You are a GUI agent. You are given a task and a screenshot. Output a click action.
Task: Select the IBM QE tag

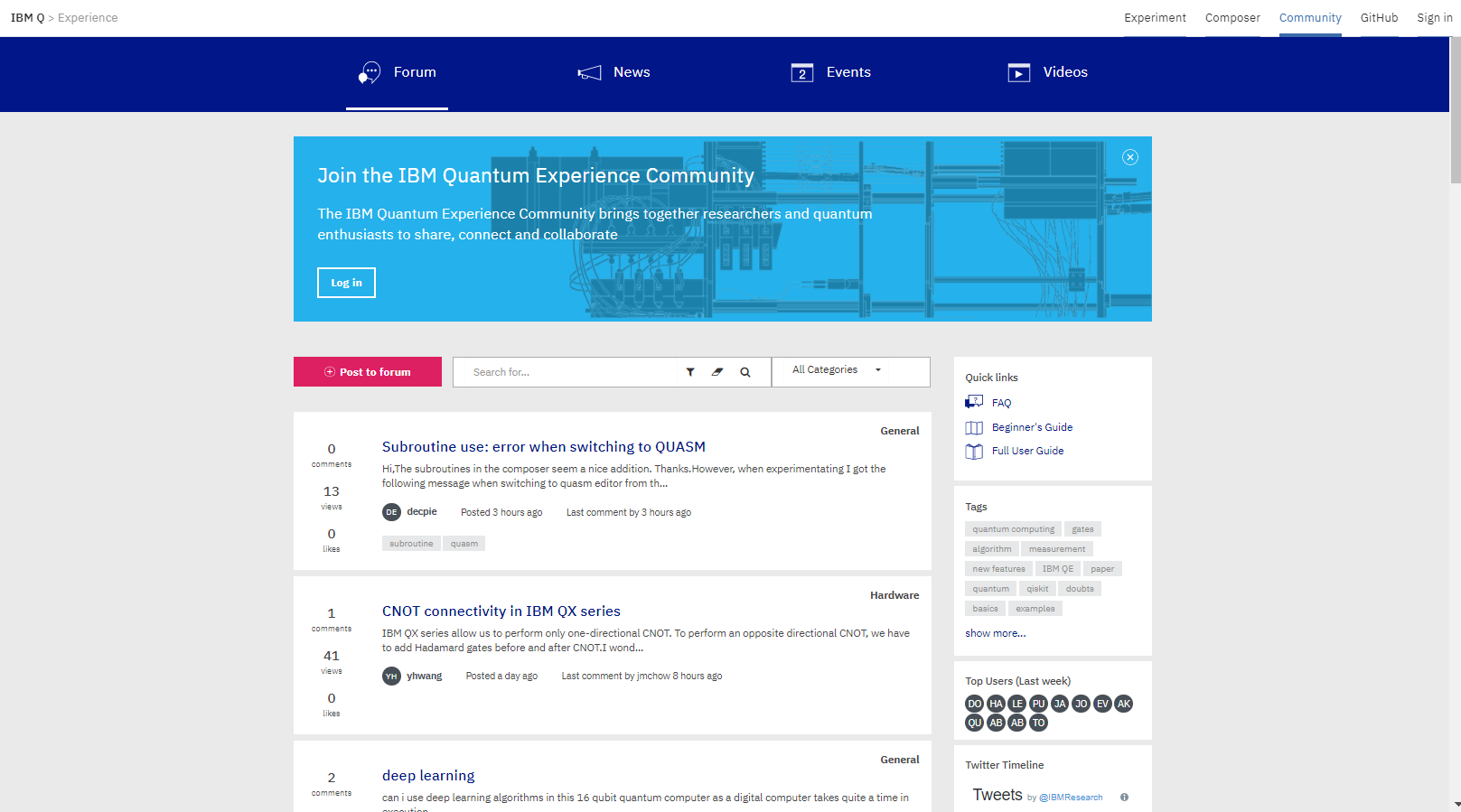(1058, 569)
